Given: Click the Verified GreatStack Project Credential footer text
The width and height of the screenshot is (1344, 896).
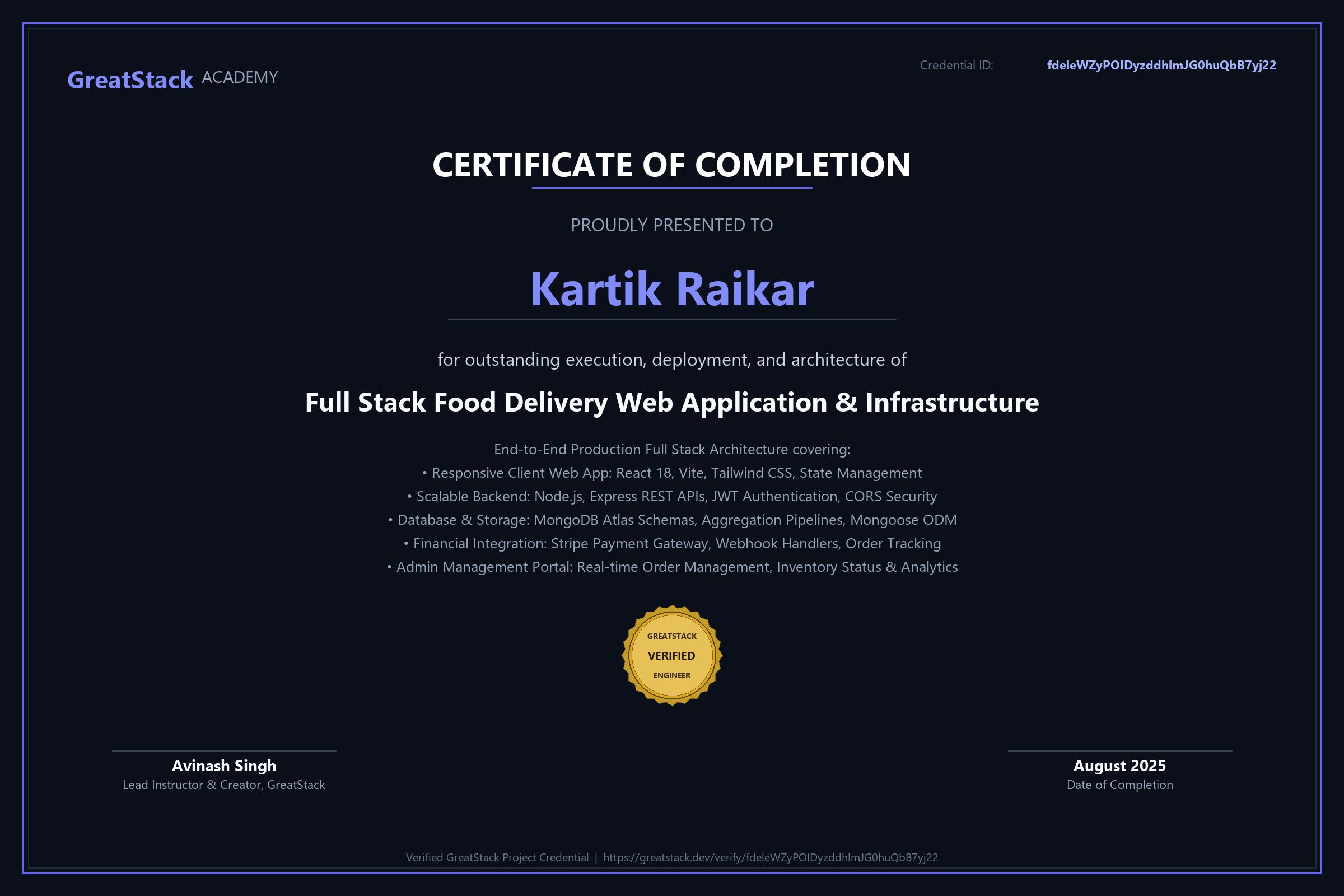Looking at the screenshot, I should point(497,858).
